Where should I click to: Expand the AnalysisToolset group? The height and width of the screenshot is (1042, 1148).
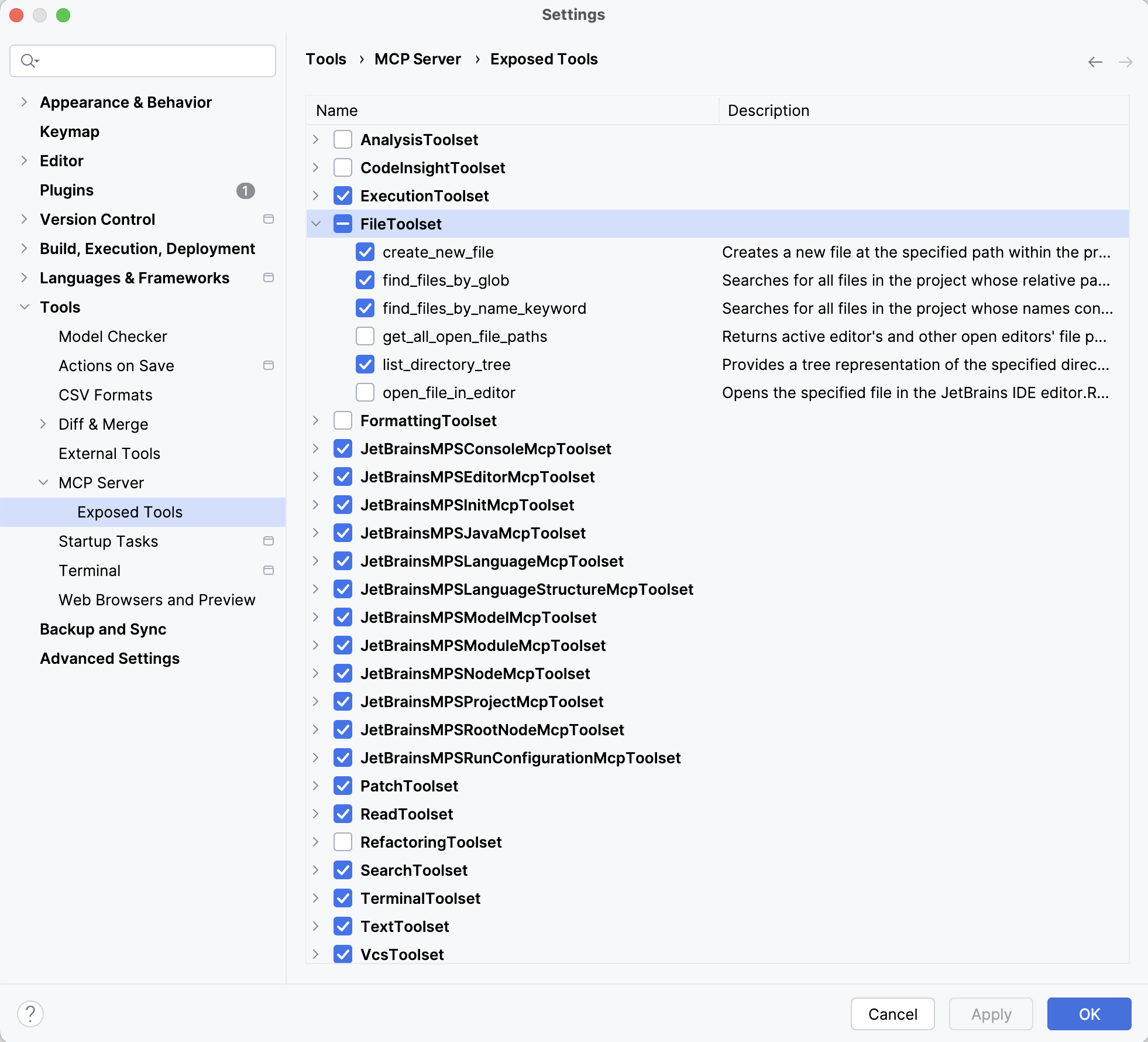pos(316,140)
